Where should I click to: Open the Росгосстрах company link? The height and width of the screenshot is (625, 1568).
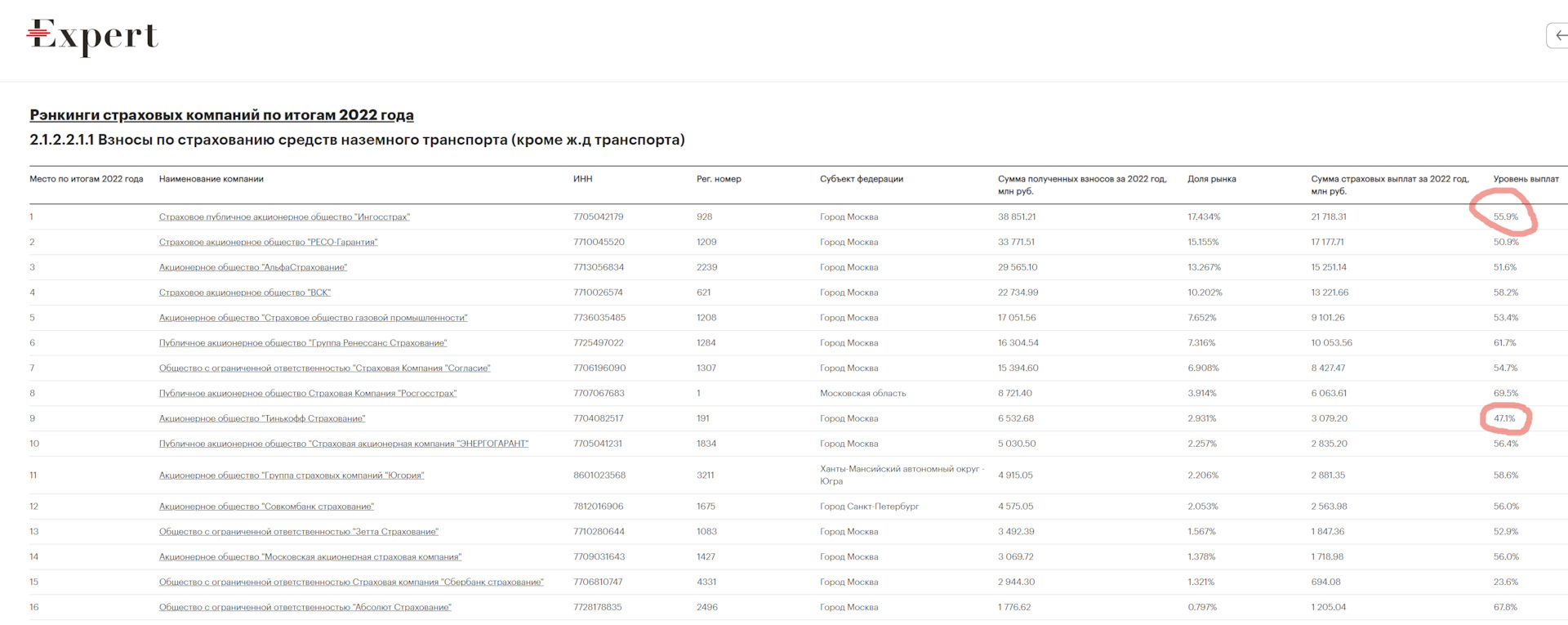click(x=308, y=394)
